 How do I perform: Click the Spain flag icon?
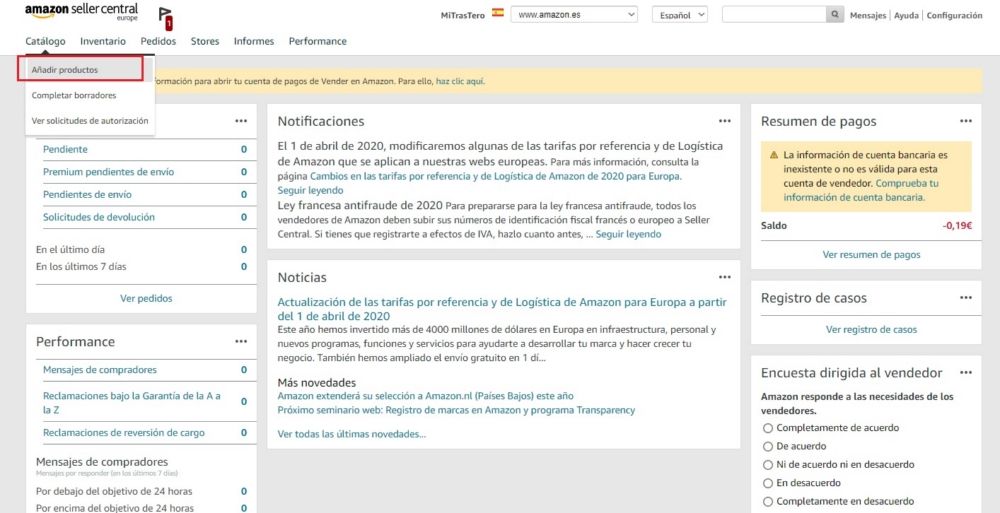pos(497,13)
